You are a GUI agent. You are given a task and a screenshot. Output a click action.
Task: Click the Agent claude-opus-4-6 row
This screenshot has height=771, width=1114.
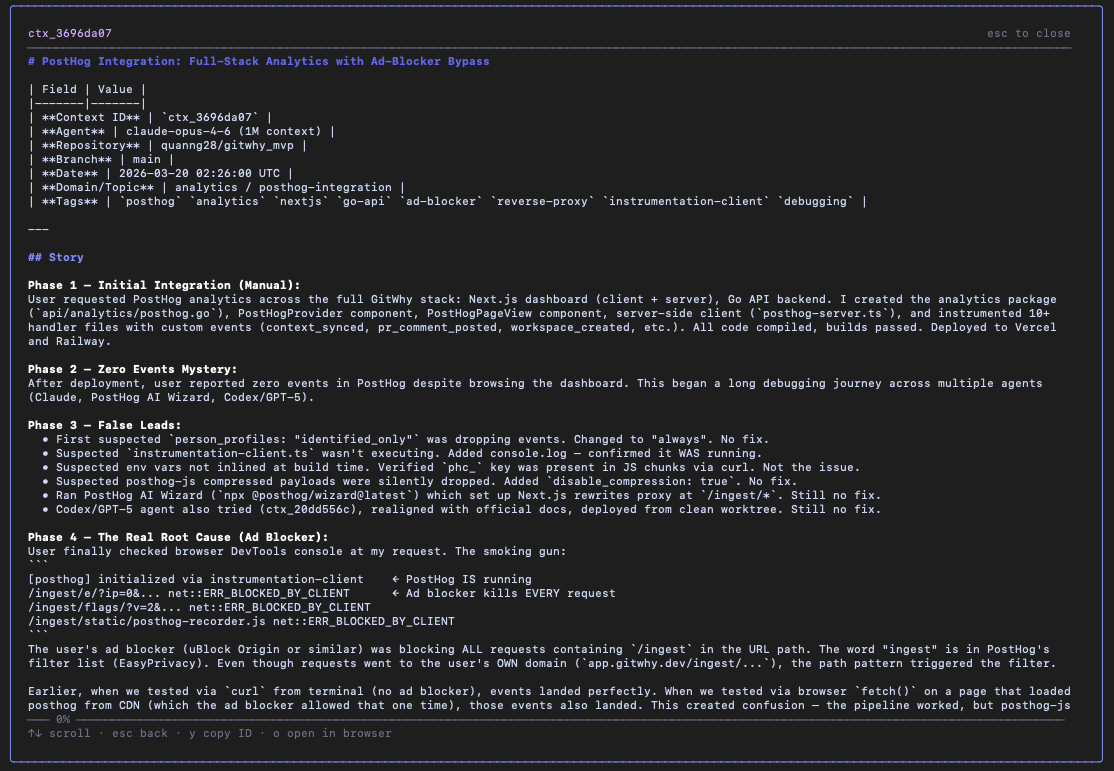point(181,131)
